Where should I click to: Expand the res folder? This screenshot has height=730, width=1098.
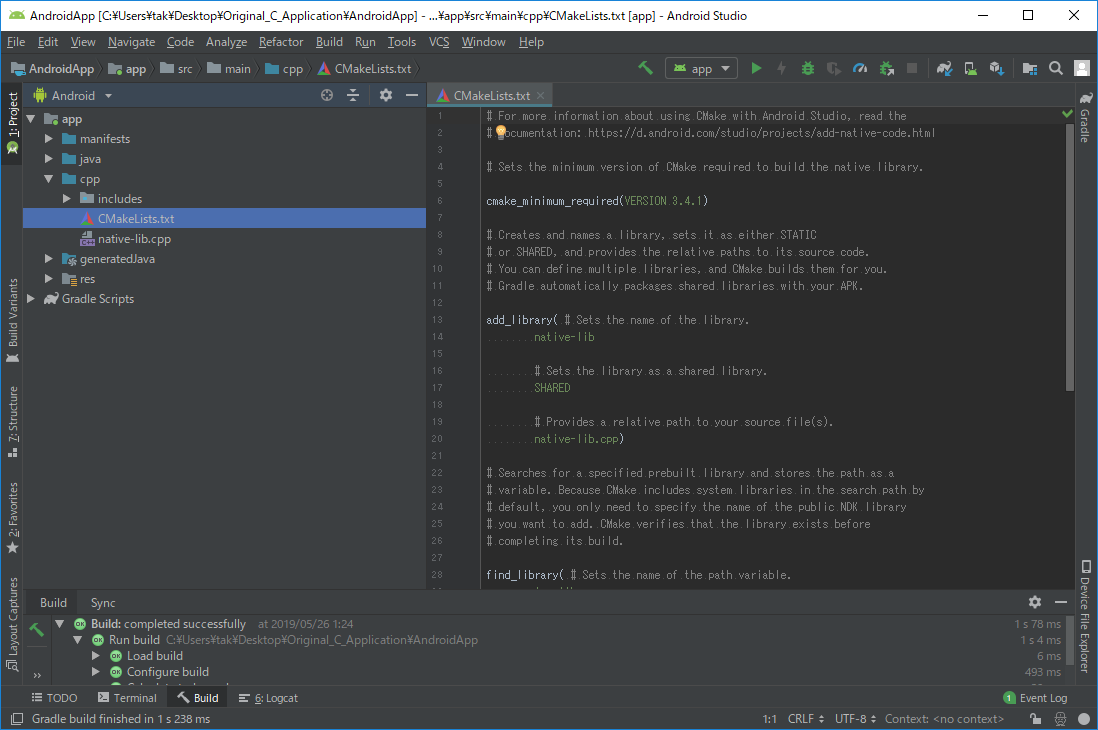point(49,279)
